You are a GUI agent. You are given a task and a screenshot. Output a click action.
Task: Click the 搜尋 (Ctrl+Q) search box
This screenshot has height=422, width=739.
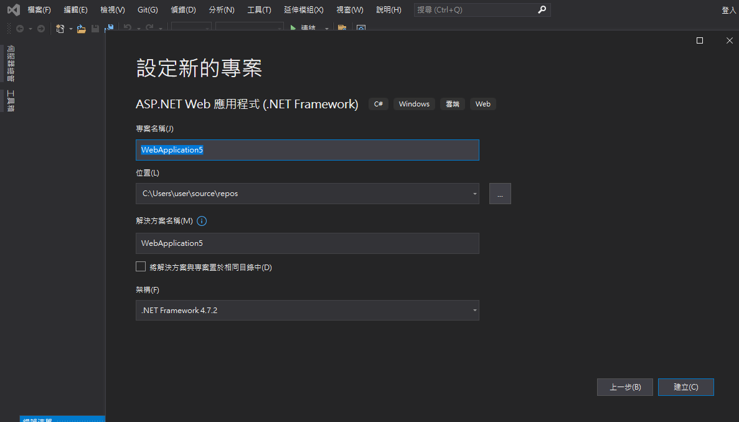click(x=482, y=9)
